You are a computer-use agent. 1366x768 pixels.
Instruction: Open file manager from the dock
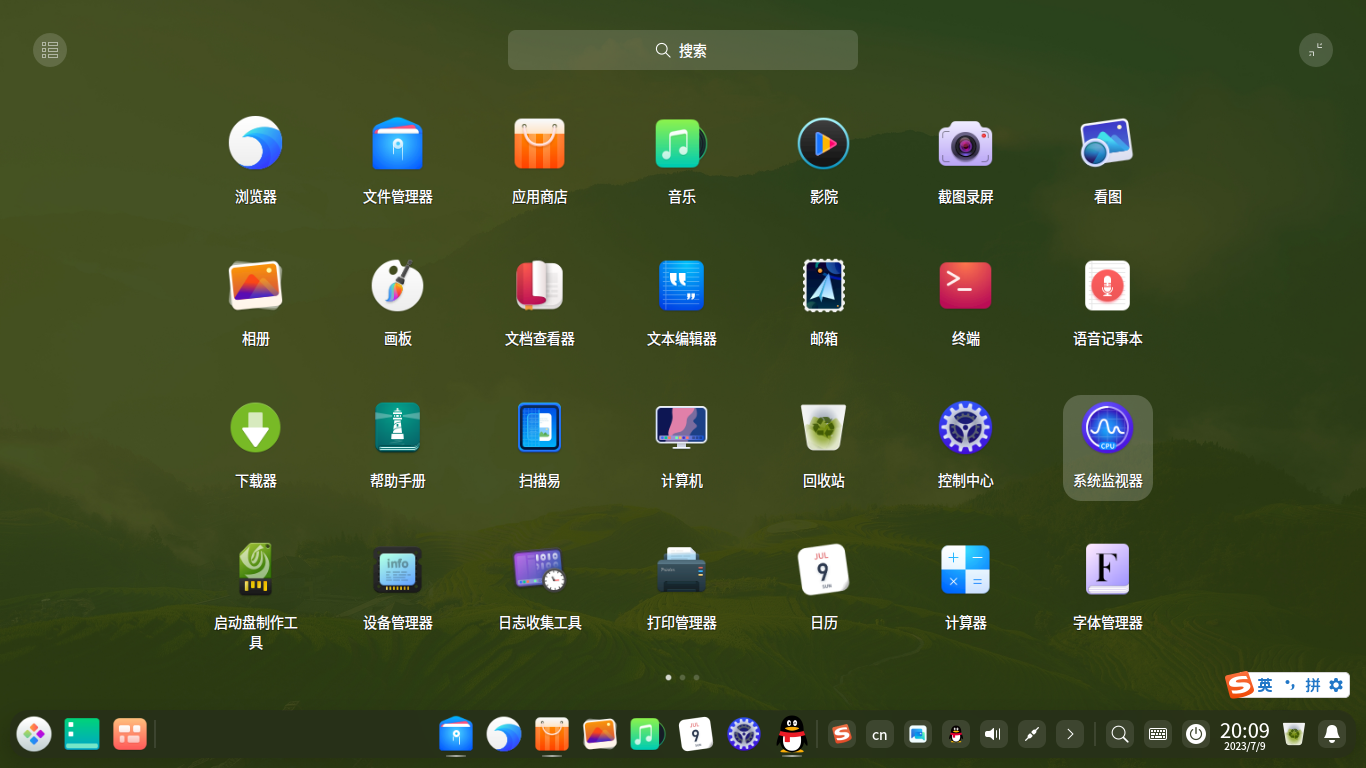coord(456,734)
